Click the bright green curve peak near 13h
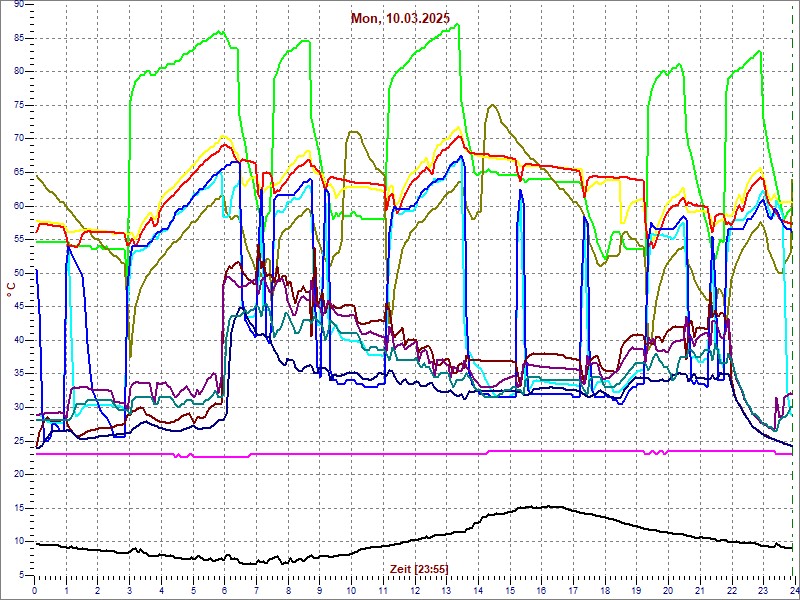 coord(458,24)
